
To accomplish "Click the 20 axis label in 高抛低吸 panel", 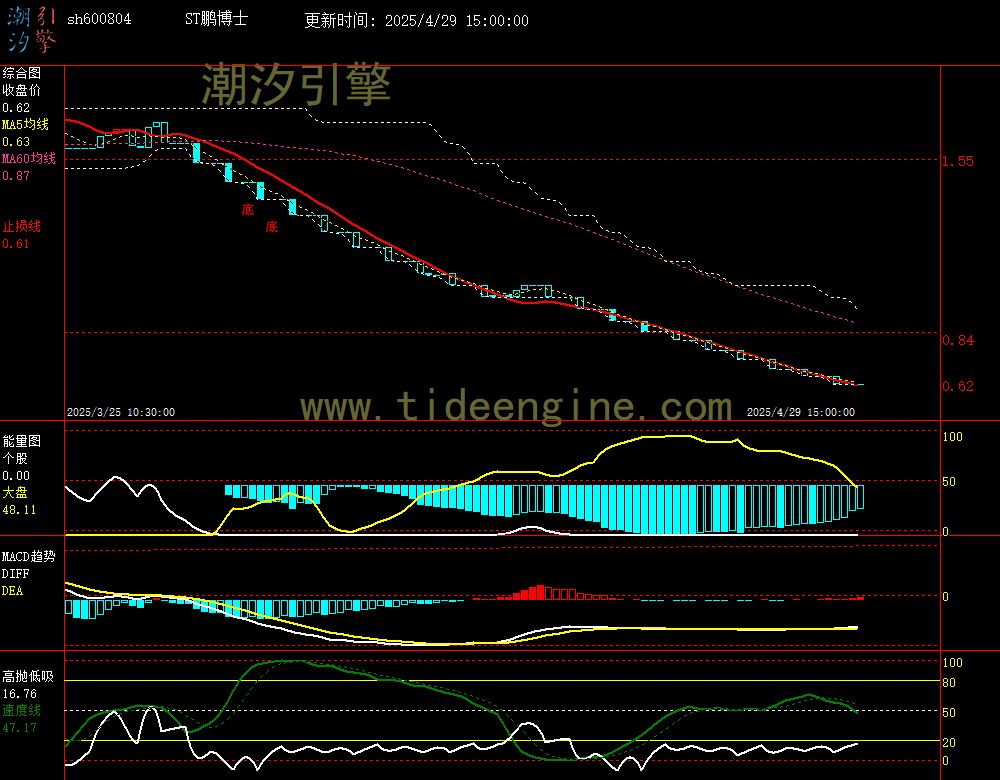I will (949, 743).
